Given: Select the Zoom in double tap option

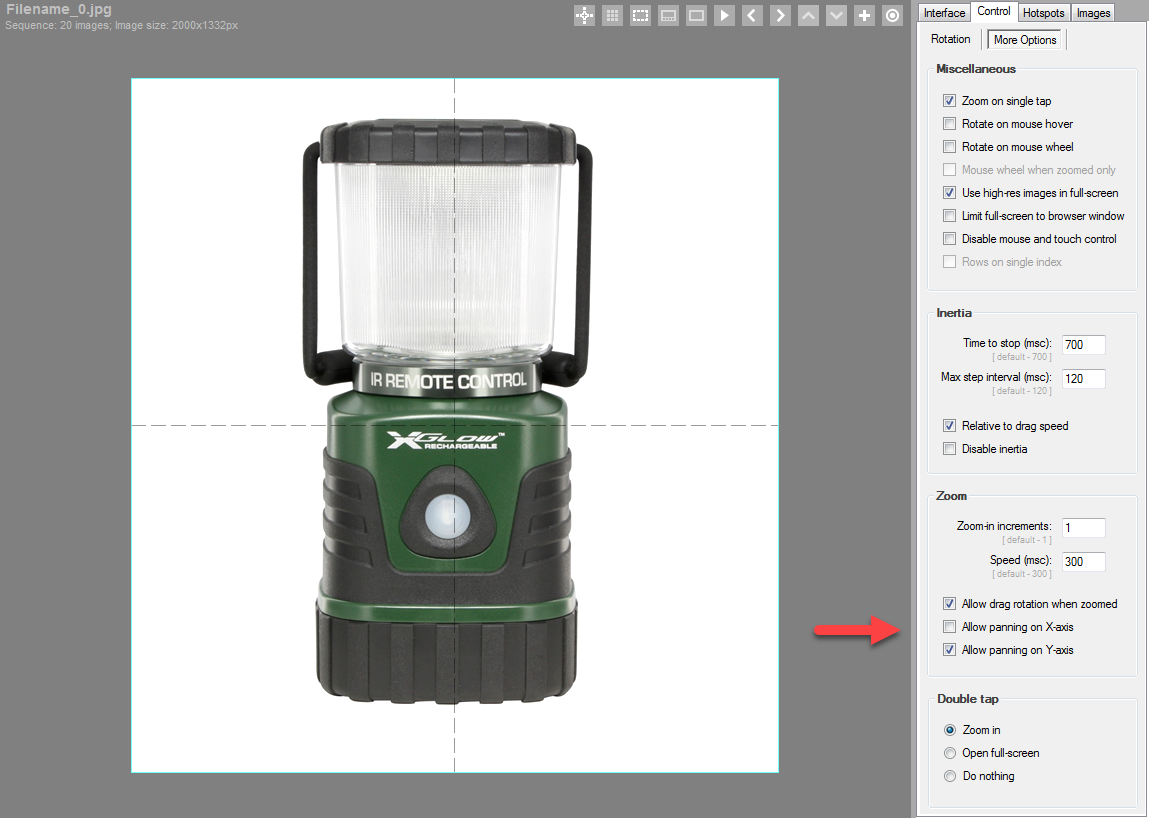Looking at the screenshot, I should (950, 730).
